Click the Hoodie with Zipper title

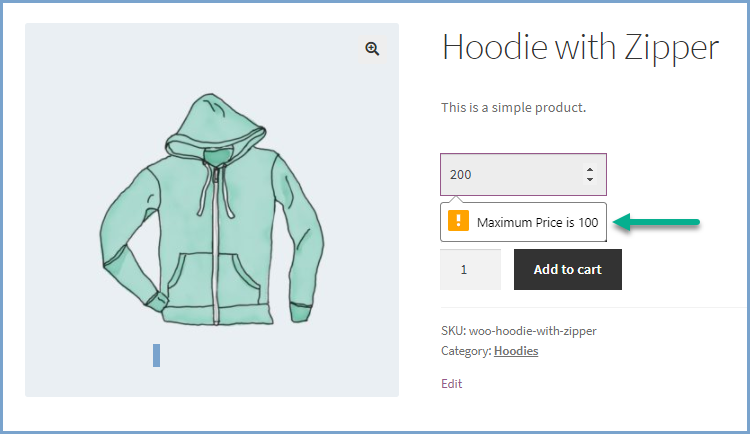(580, 48)
